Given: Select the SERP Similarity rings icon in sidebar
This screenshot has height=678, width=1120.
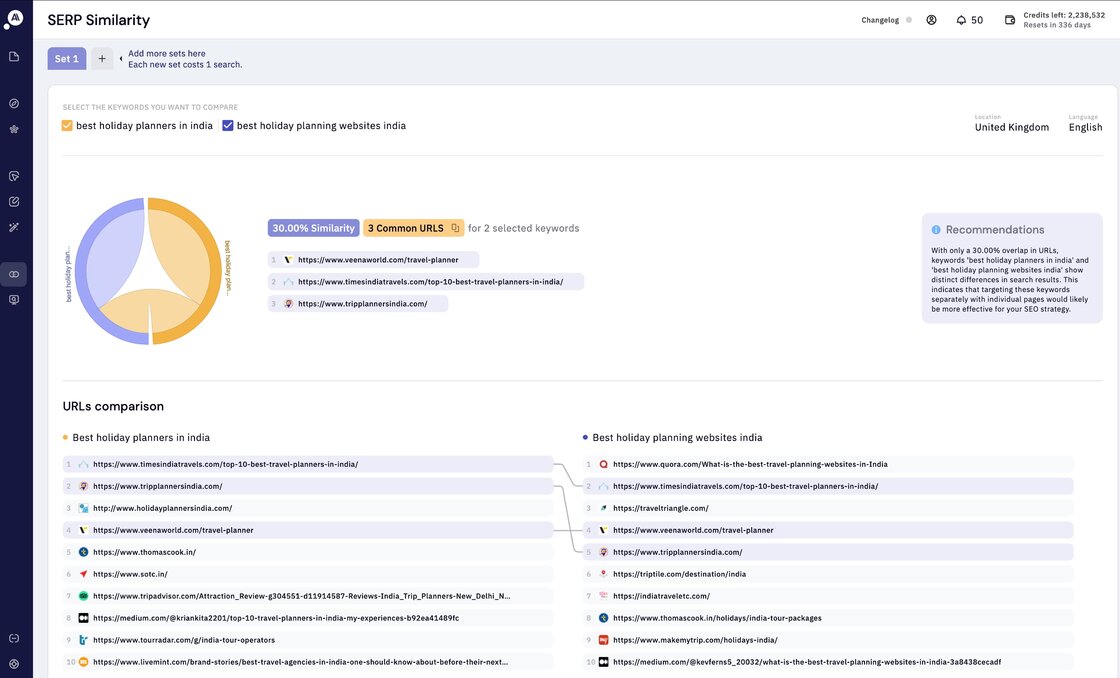Looking at the screenshot, I should pyautogui.click(x=14, y=274).
